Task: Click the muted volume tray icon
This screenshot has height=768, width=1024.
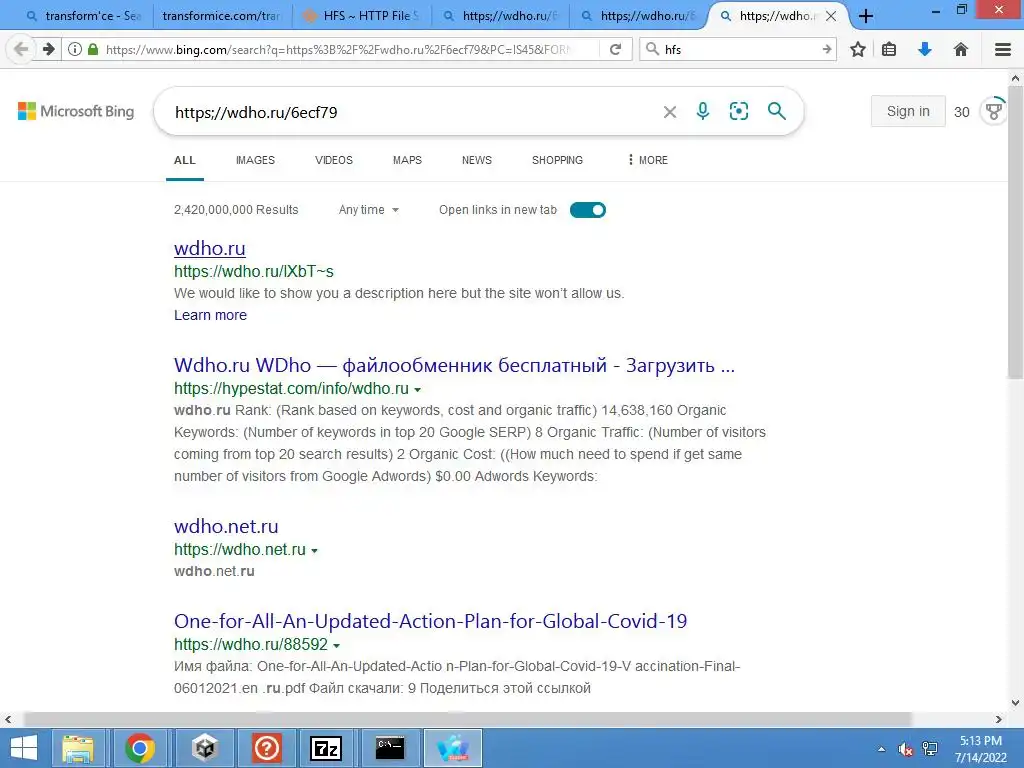Action: (x=906, y=749)
